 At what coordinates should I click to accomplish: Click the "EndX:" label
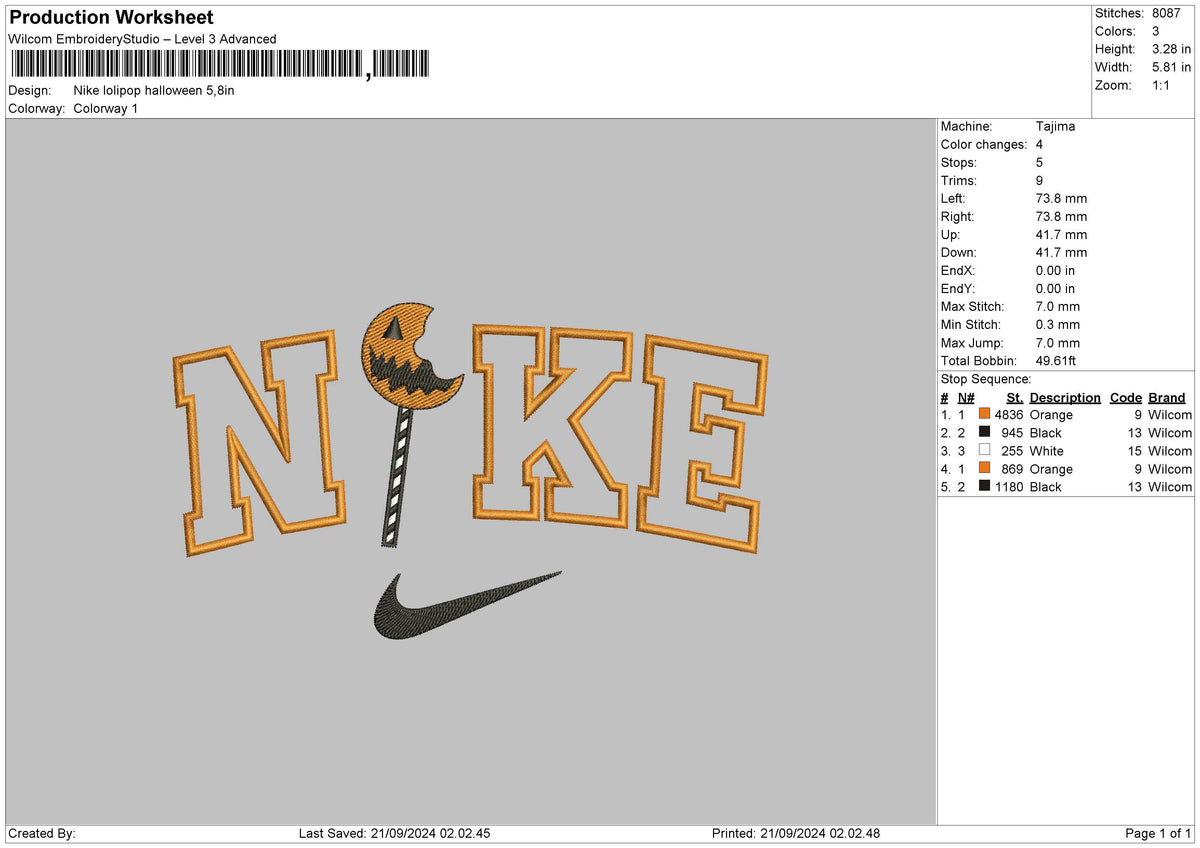pyautogui.click(x=958, y=270)
